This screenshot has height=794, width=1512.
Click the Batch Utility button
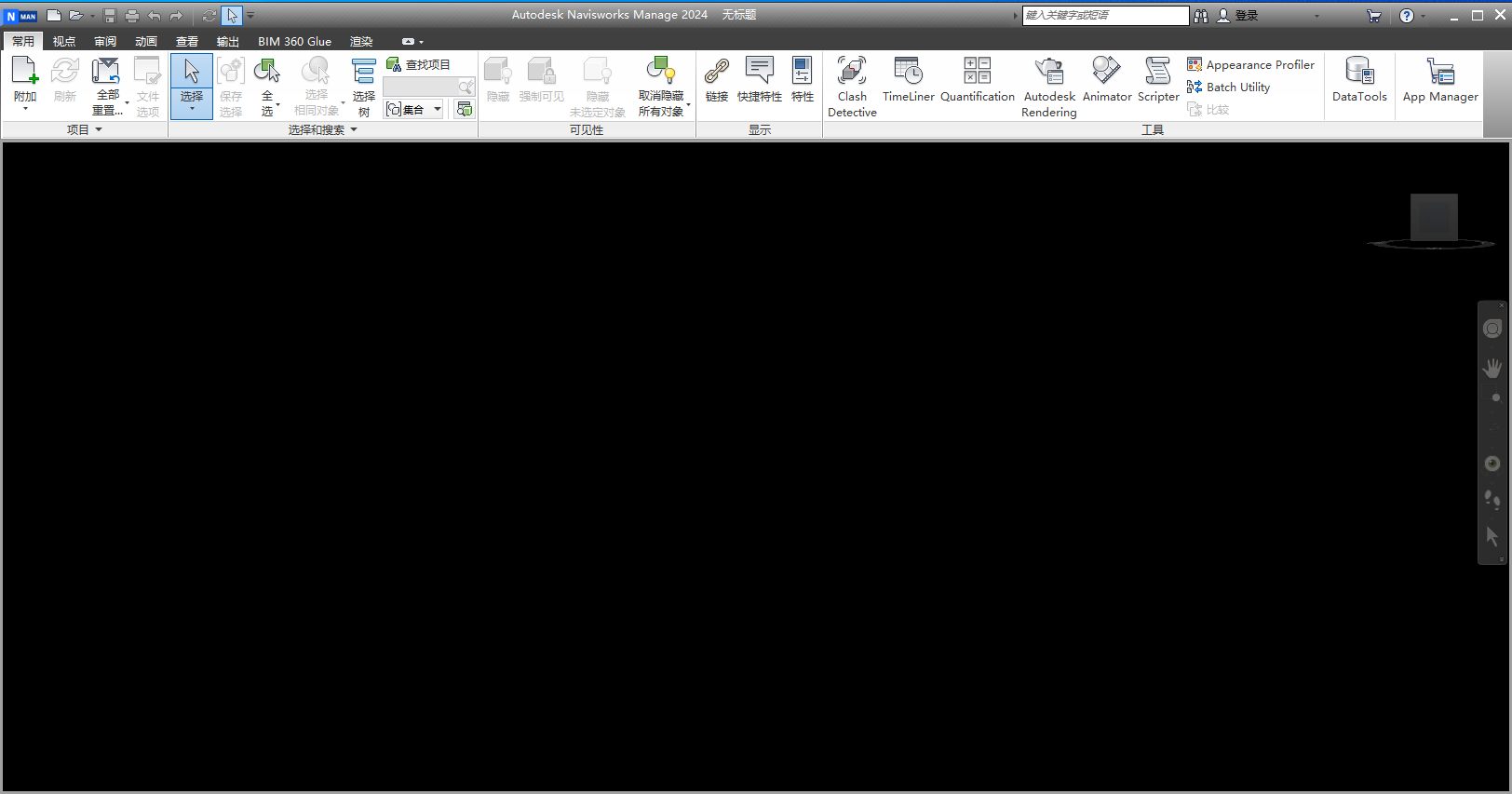1228,87
